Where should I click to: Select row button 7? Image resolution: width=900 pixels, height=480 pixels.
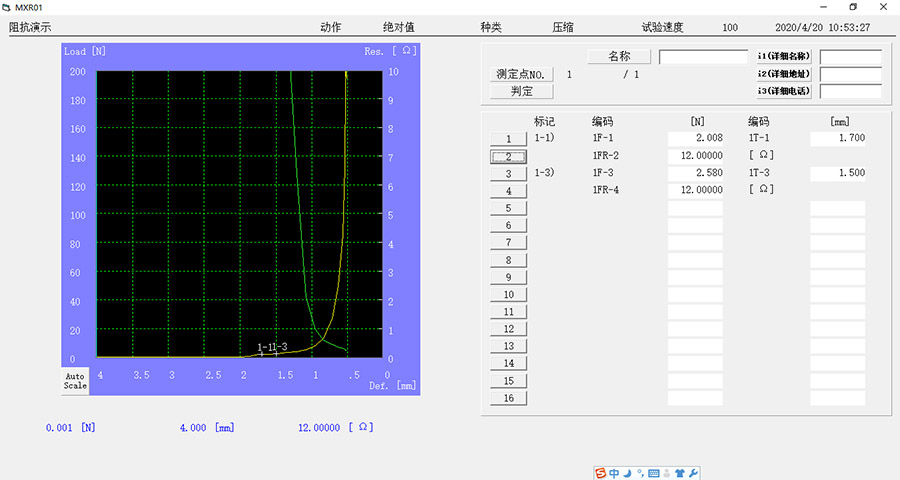[509, 242]
